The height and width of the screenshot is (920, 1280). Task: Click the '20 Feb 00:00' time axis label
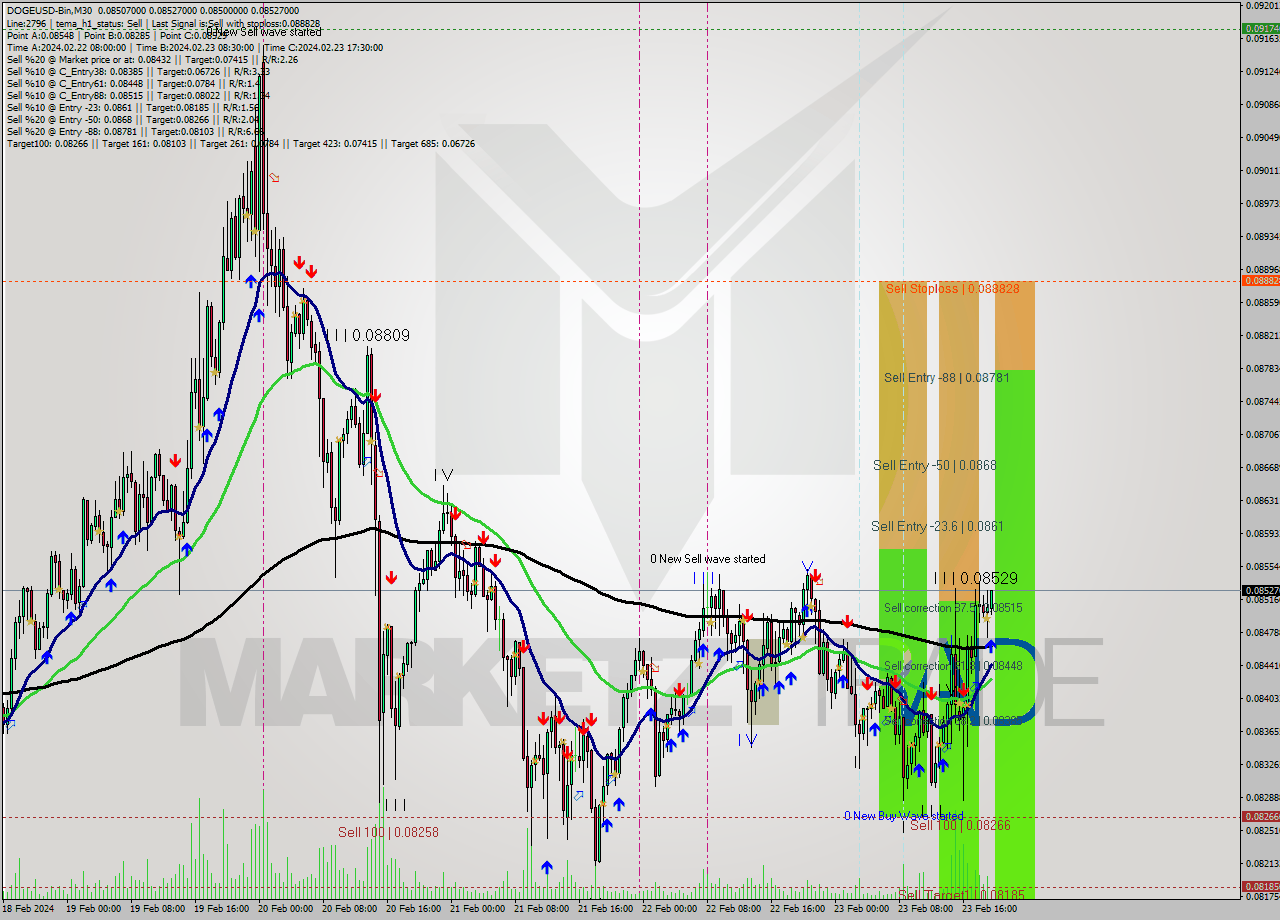(286, 909)
